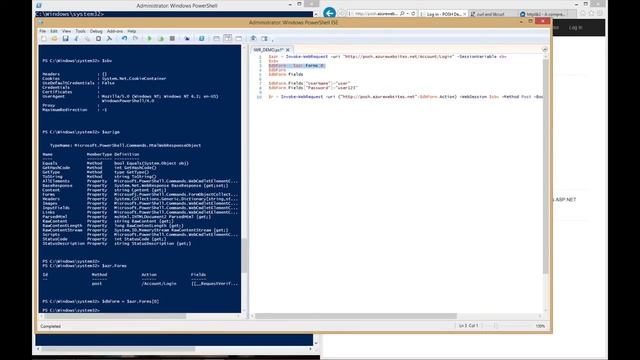Screen dimensions: 640x360
Task: Click line 10 Invoke-WebRequest -Method Post code
Action: click(x=405, y=97)
